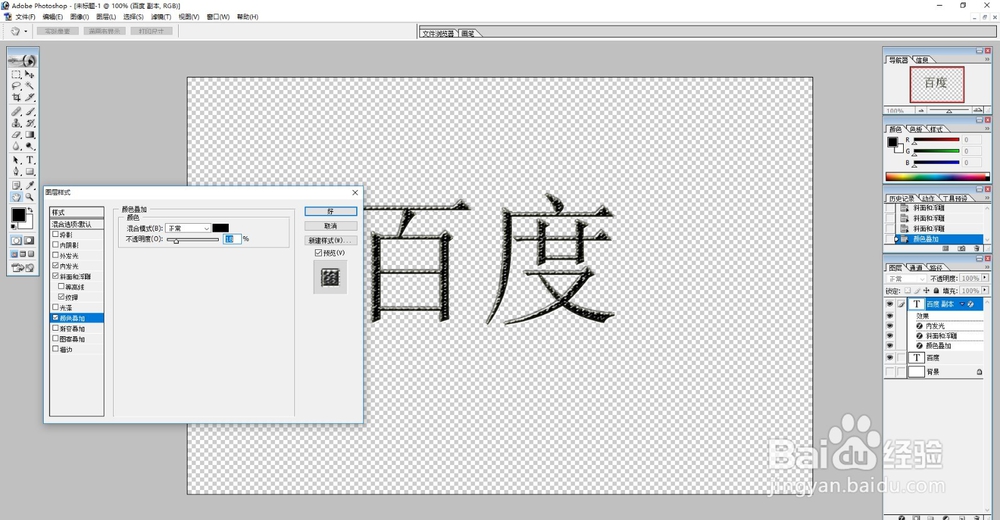1000x520 pixels.
Task: Click the 新建样式 (New Style) button
Action: tap(330, 241)
